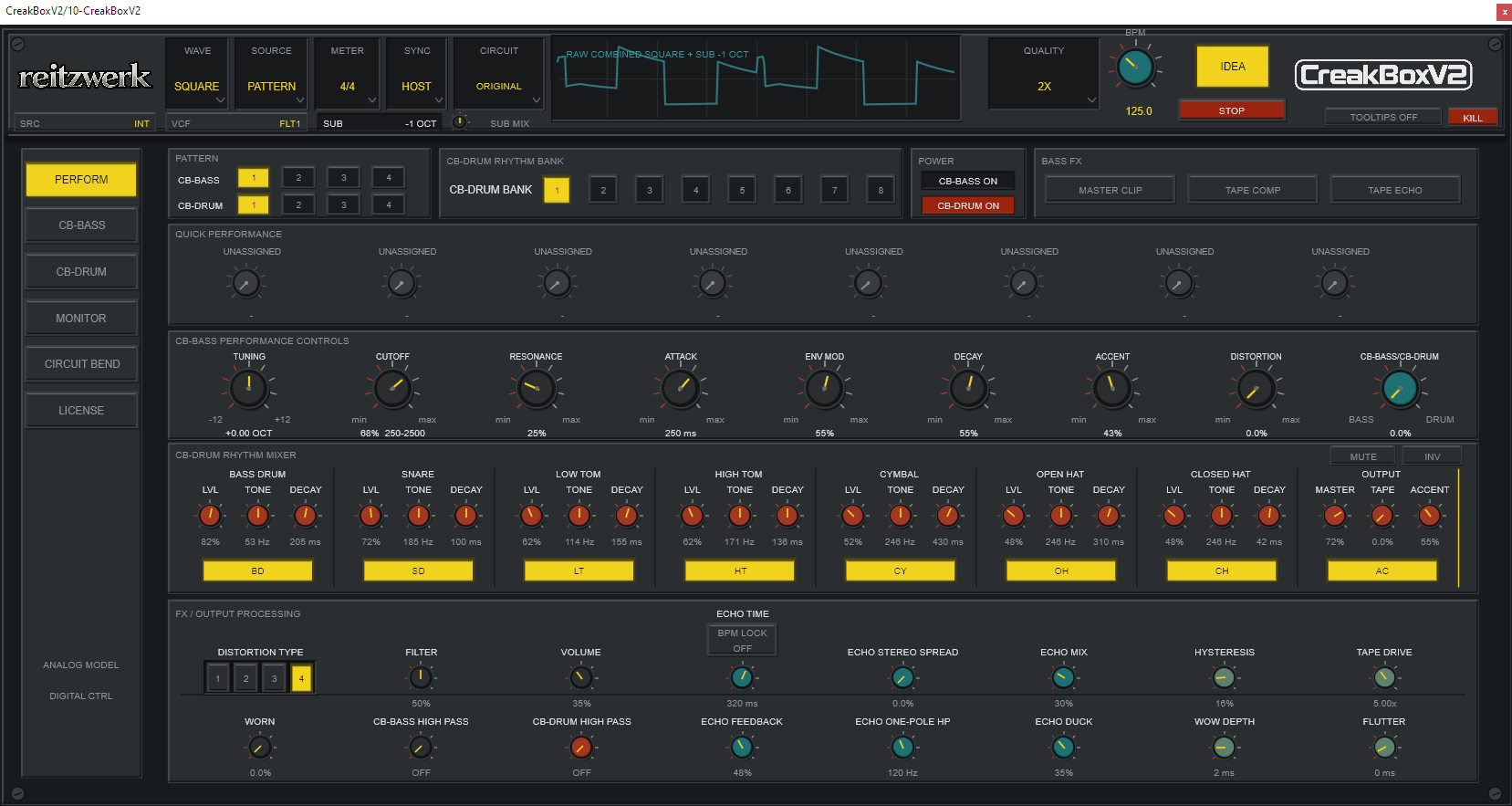Click the AC accent pad

point(1382,570)
